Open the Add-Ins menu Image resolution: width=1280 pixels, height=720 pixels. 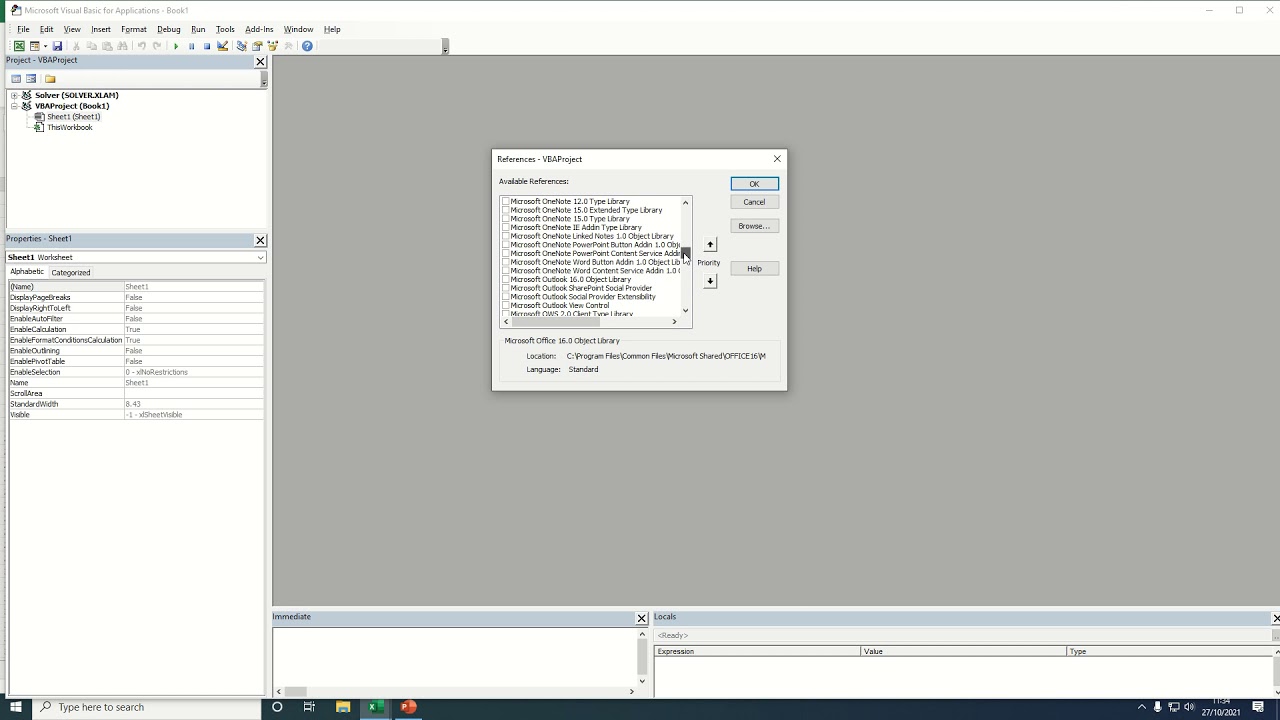point(259,29)
